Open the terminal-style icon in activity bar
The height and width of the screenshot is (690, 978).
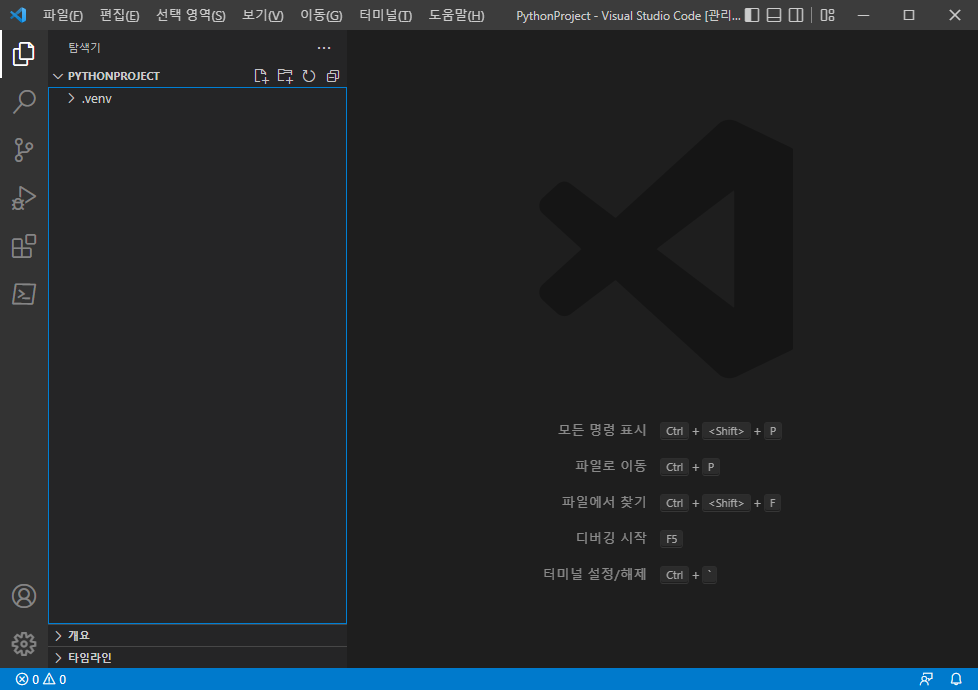click(x=24, y=294)
